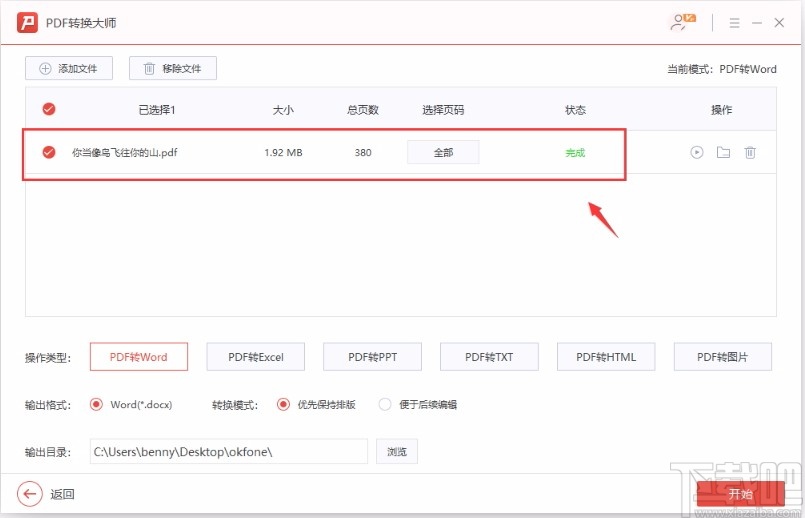Select the 优先保持排版 conversion mode
This screenshot has width=805, height=518.
pyautogui.click(x=283, y=405)
